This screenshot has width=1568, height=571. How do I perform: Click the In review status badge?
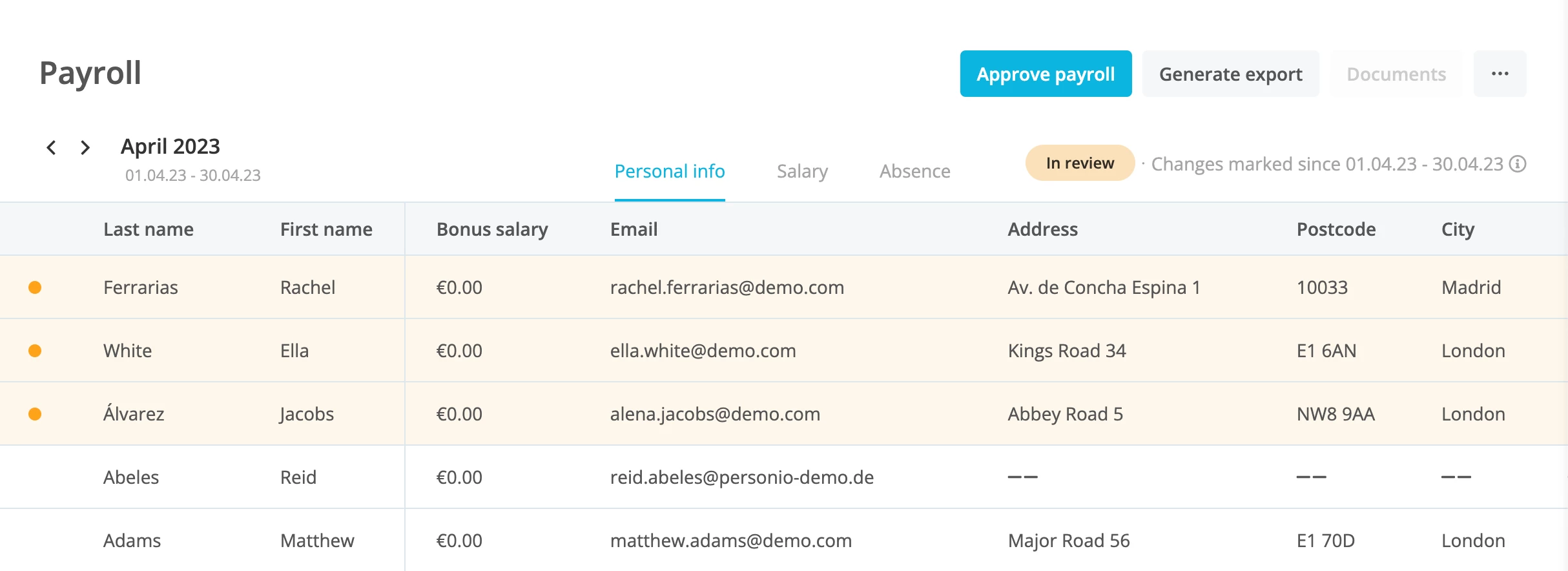(x=1080, y=163)
